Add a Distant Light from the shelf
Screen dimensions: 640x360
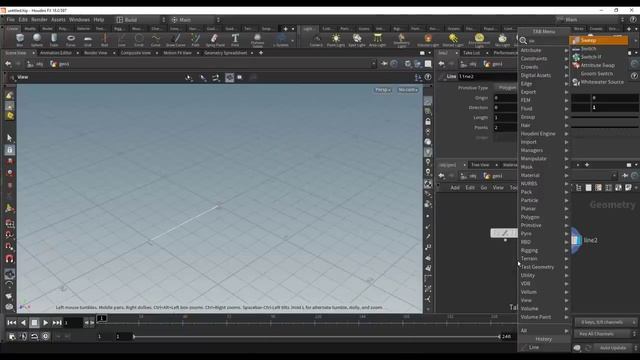(453, 40)
